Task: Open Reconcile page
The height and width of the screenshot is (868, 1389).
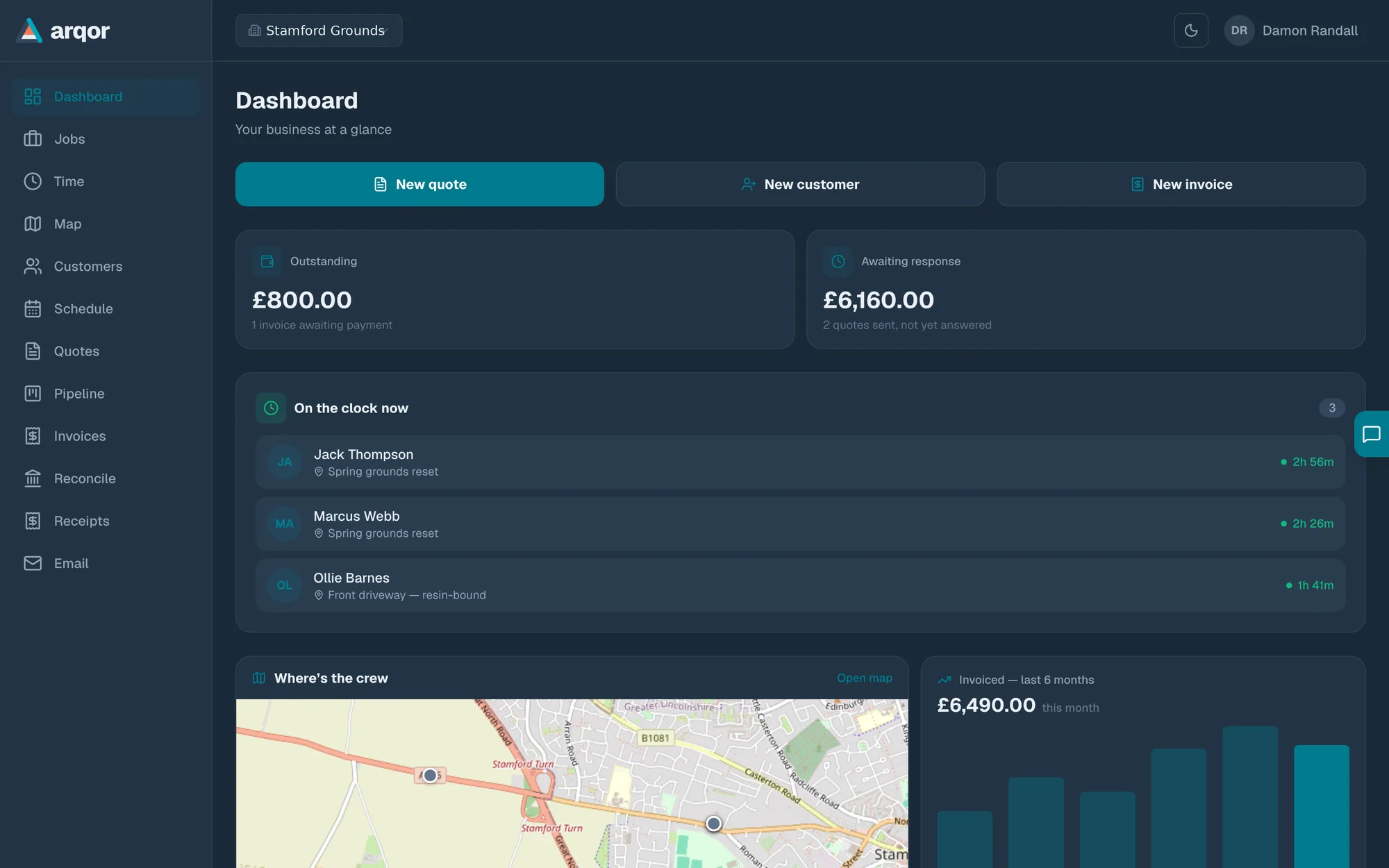Action: pyautogui.click(x=106, y=478)
